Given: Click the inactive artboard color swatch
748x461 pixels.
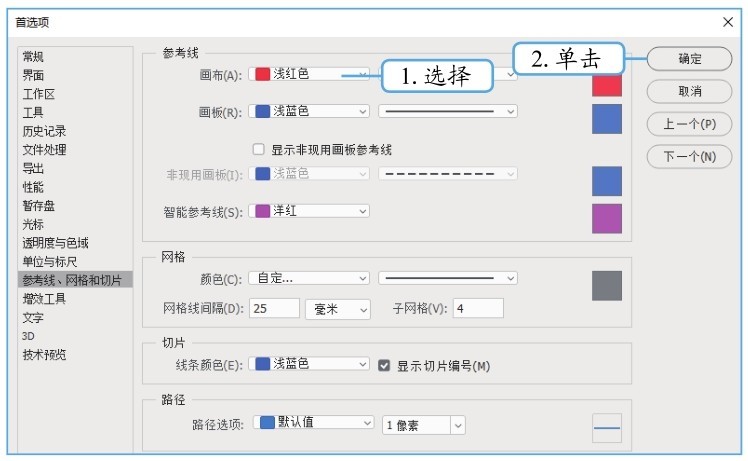Looking at the screenshot, I should click(x=606, y=181).
